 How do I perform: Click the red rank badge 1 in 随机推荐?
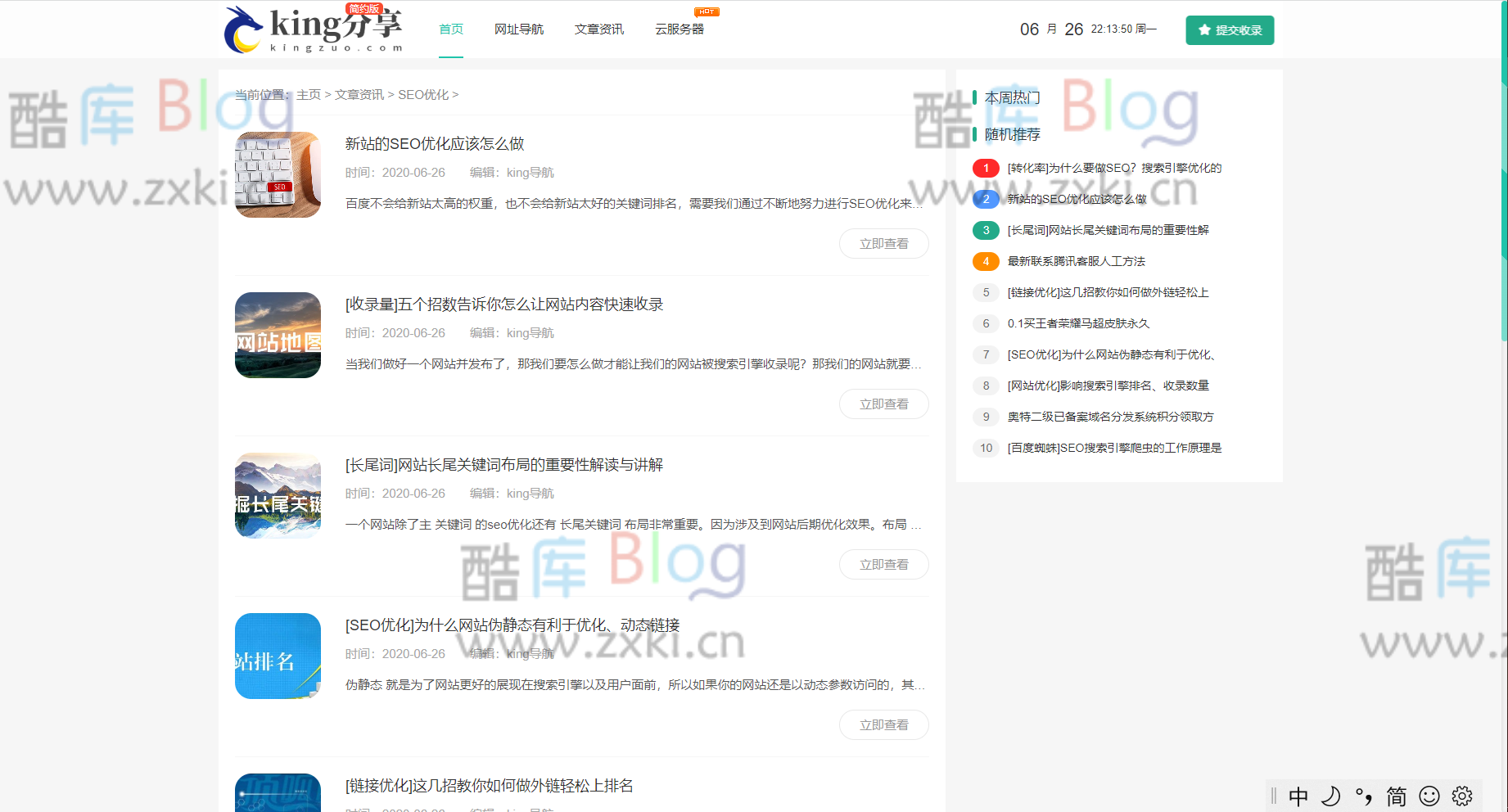[x=986, y=168]
